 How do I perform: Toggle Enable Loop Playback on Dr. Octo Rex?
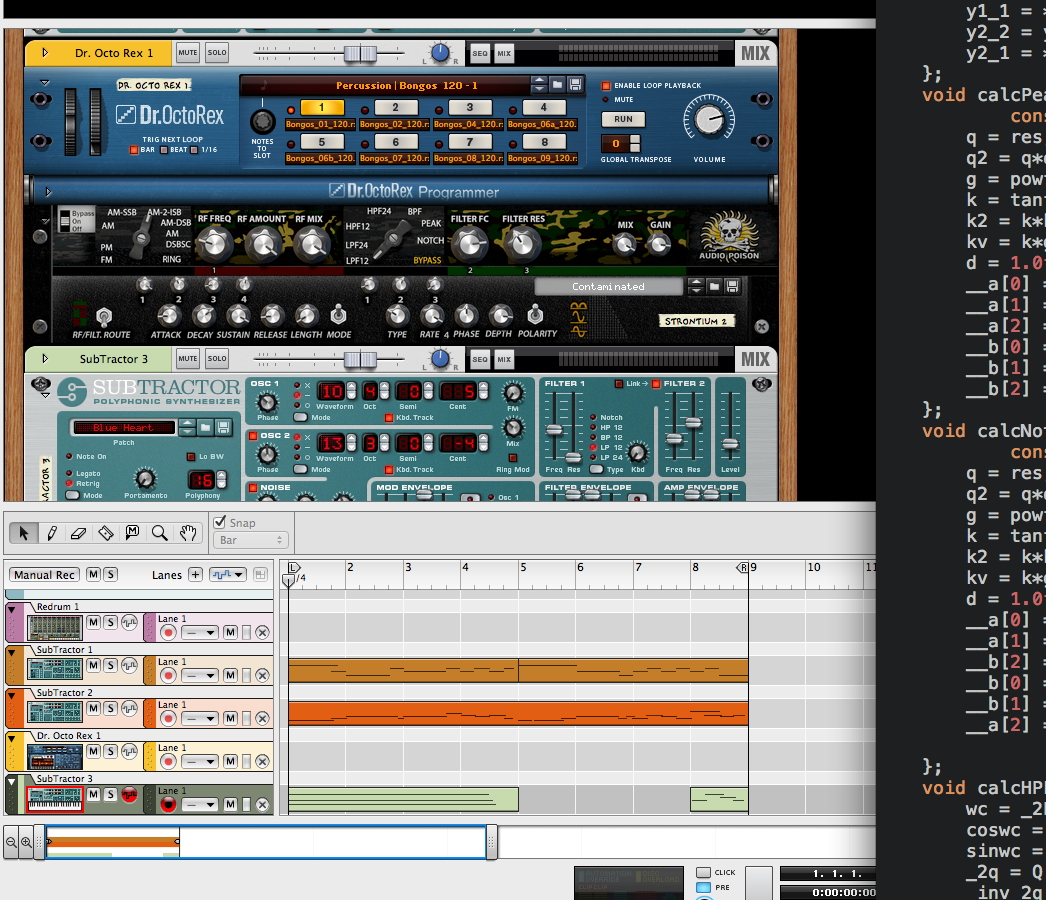[x=606, y=85]
